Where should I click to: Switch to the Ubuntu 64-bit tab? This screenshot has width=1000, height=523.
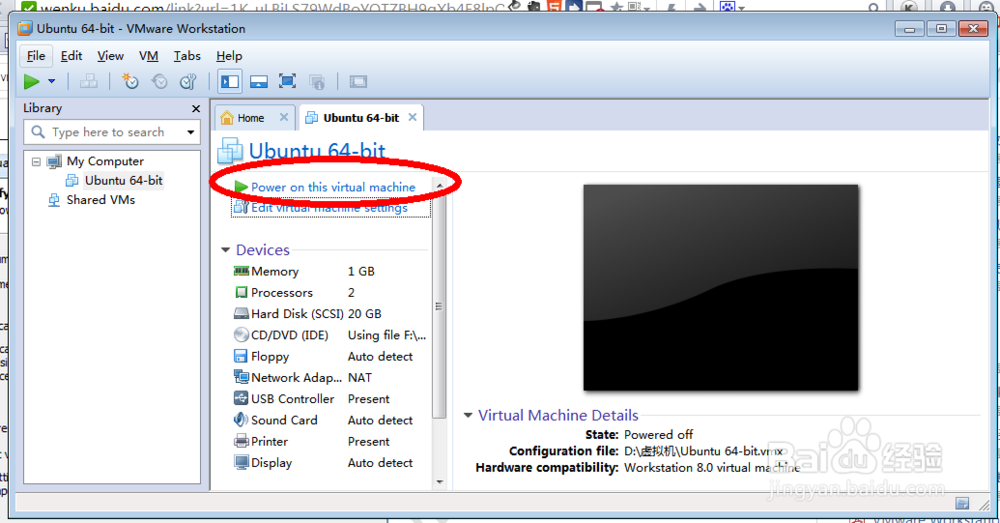click(x=361, y=118)
